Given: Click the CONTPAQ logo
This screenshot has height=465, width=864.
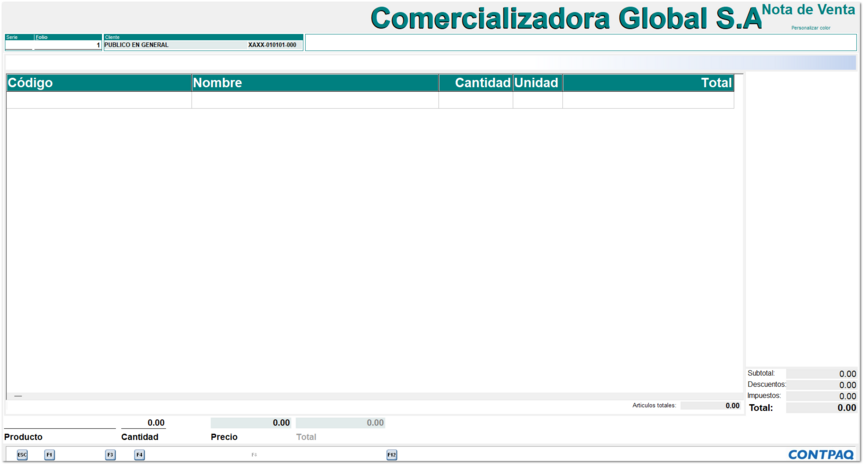Looking at the screenshot, I should [821, 455].
